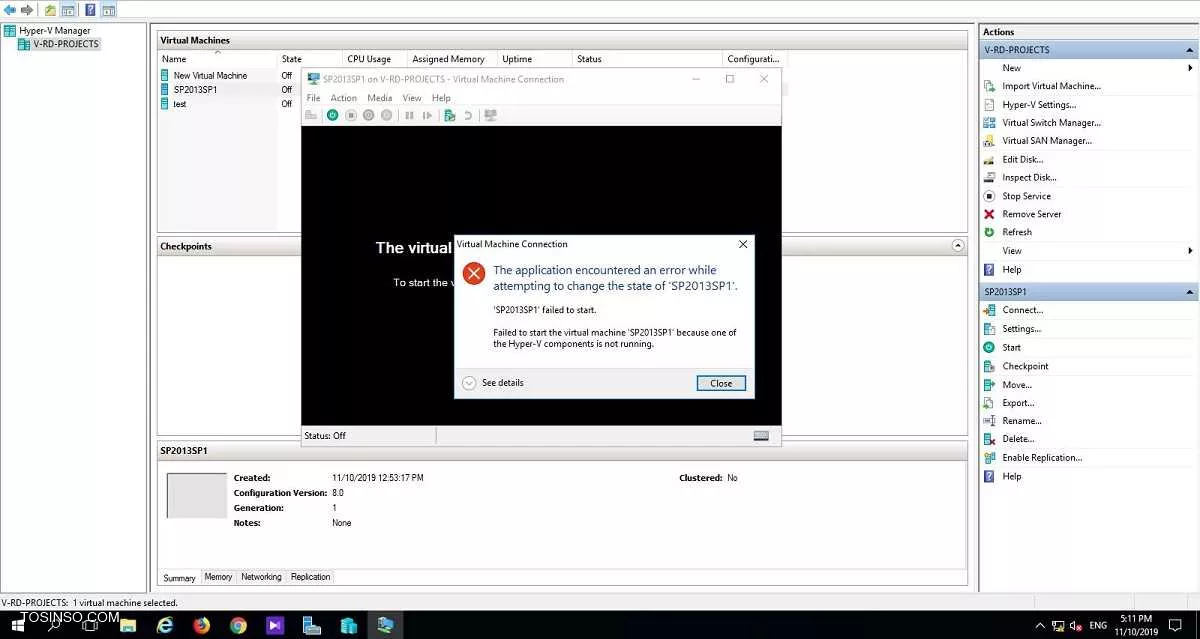The image size is (1200, 639).
Task: Click the keyboard icon in VM status bar
Action: 761,436
